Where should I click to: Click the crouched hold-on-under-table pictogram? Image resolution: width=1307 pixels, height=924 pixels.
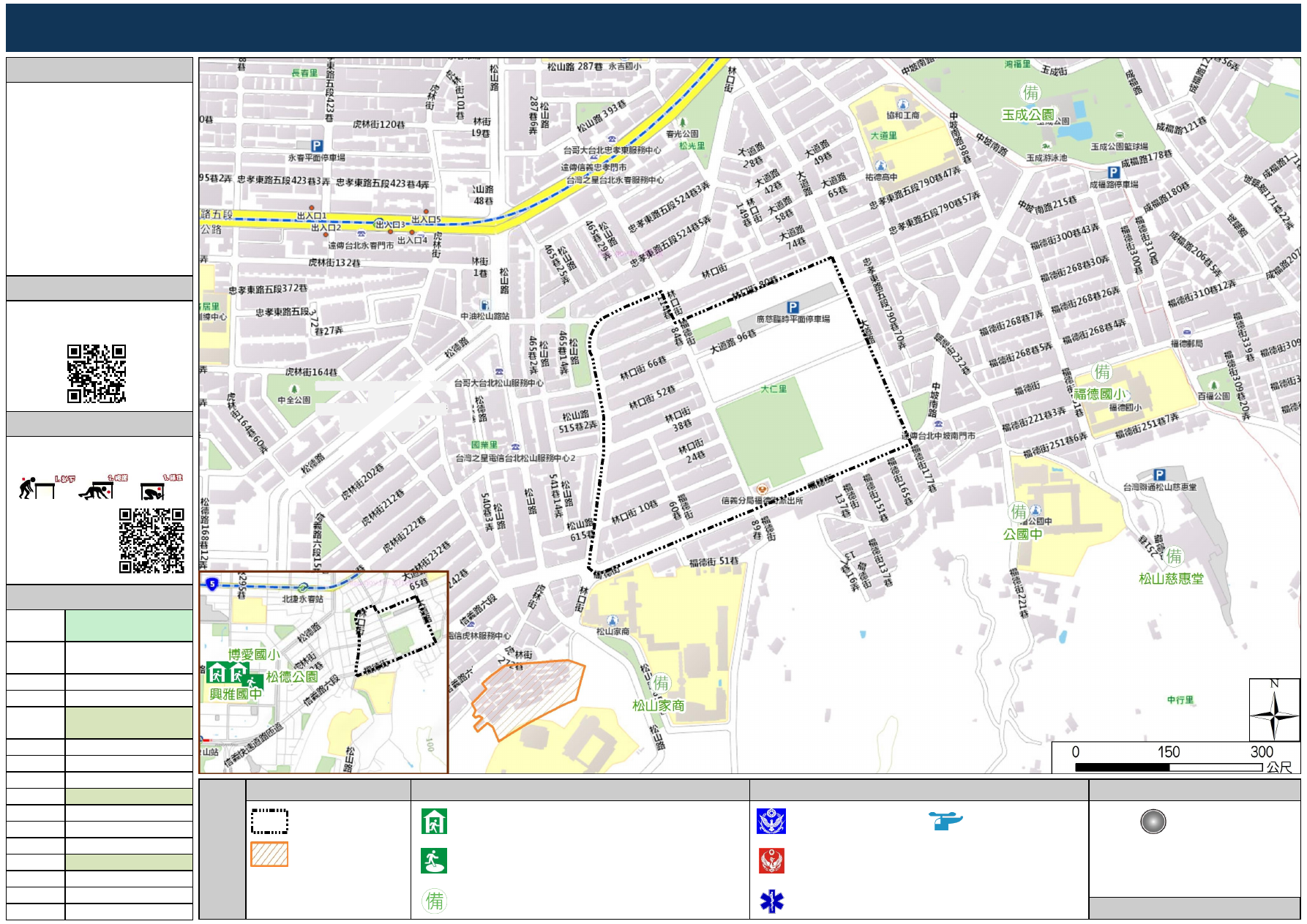161,487
